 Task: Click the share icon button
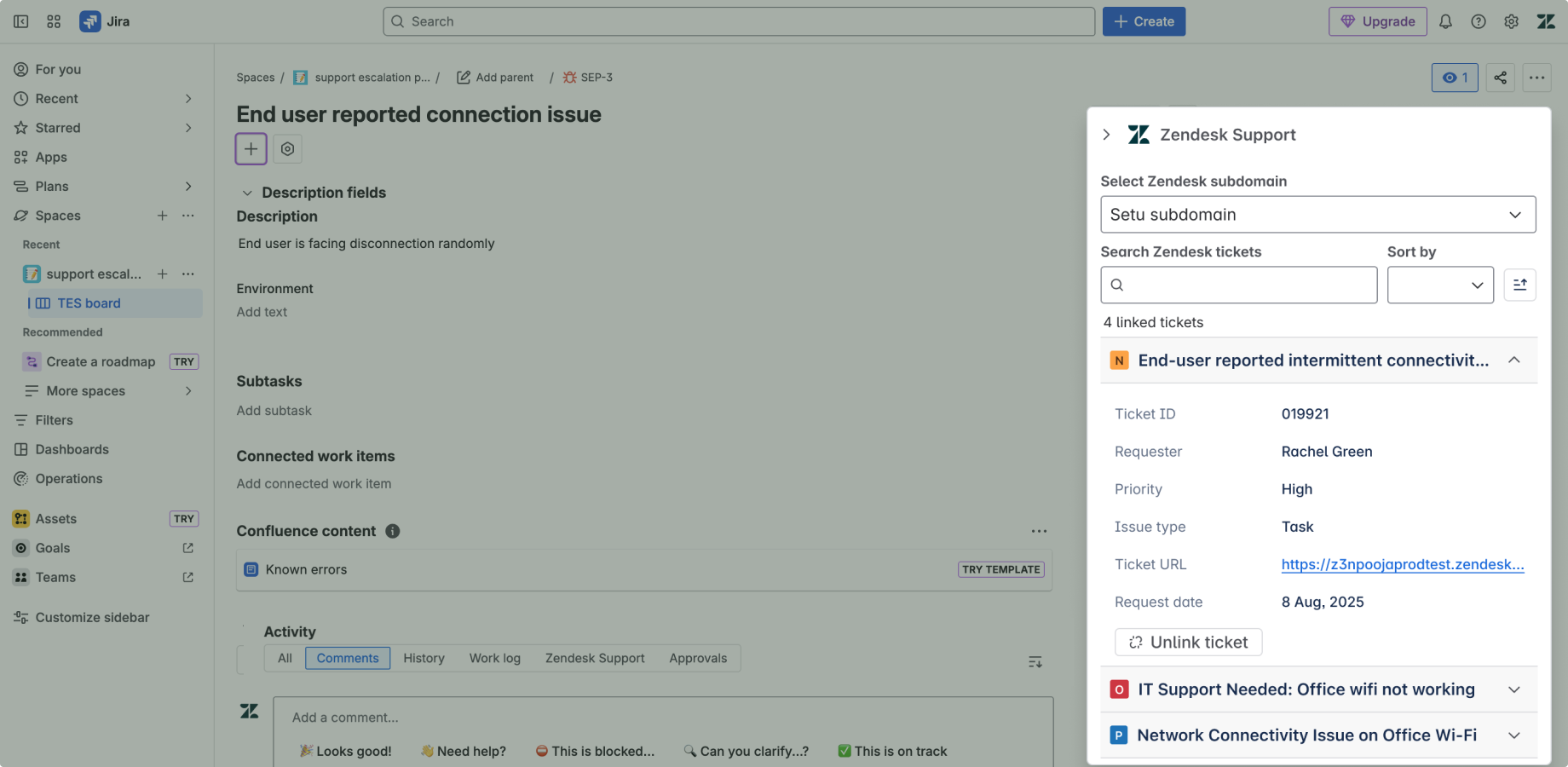click(x=1501, y=78)
